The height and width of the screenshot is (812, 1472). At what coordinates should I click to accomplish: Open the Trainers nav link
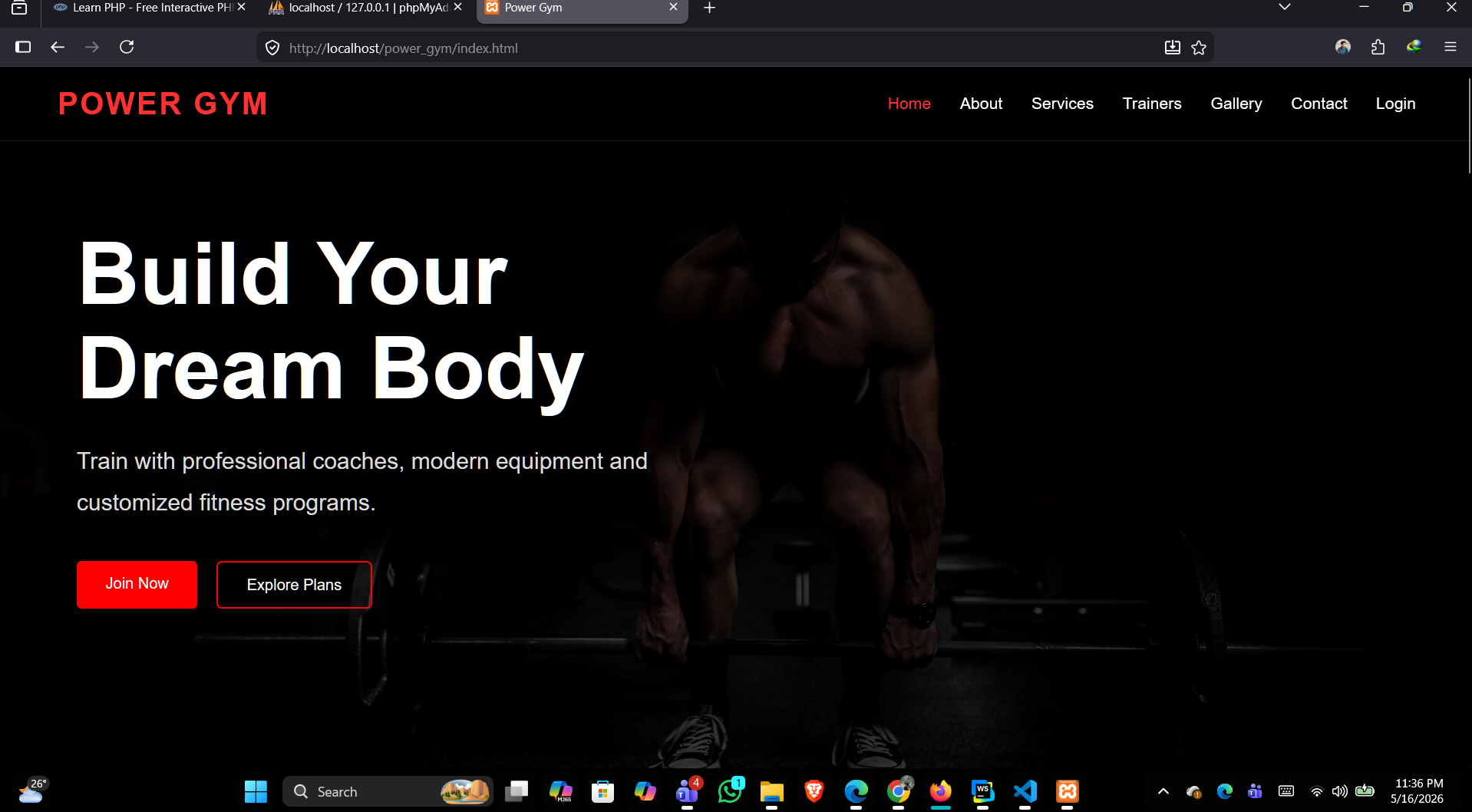click(1151, 104)
